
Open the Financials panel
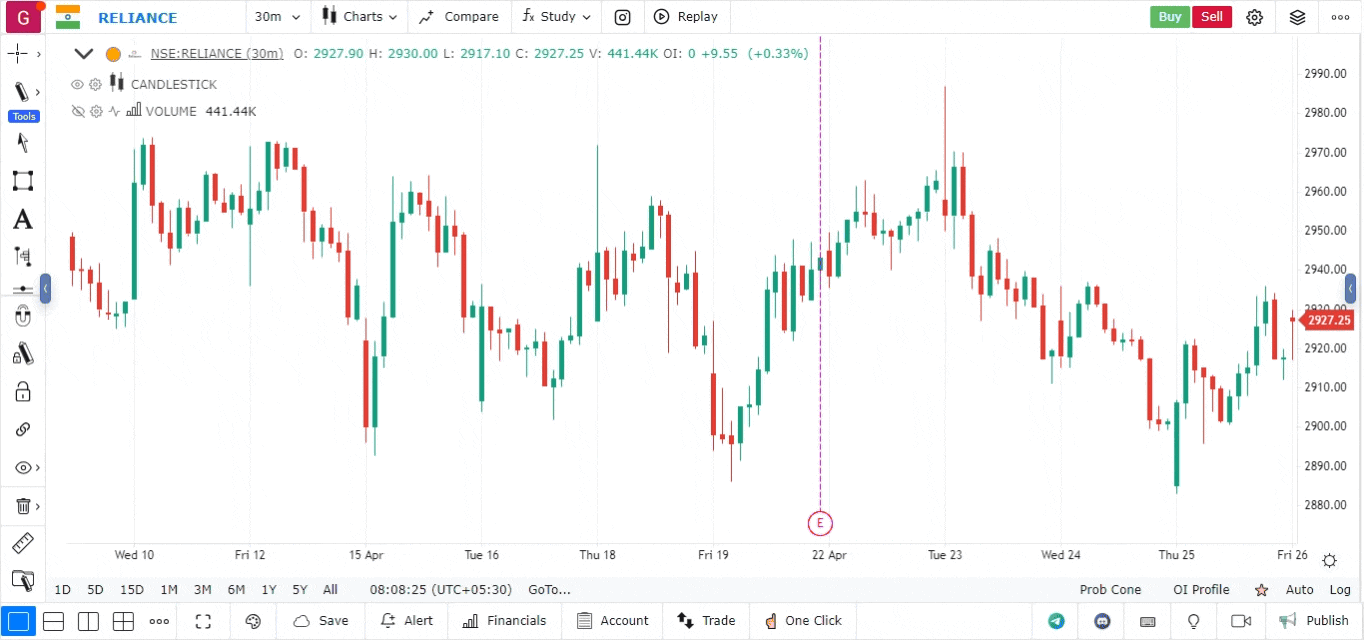(505, 621)
